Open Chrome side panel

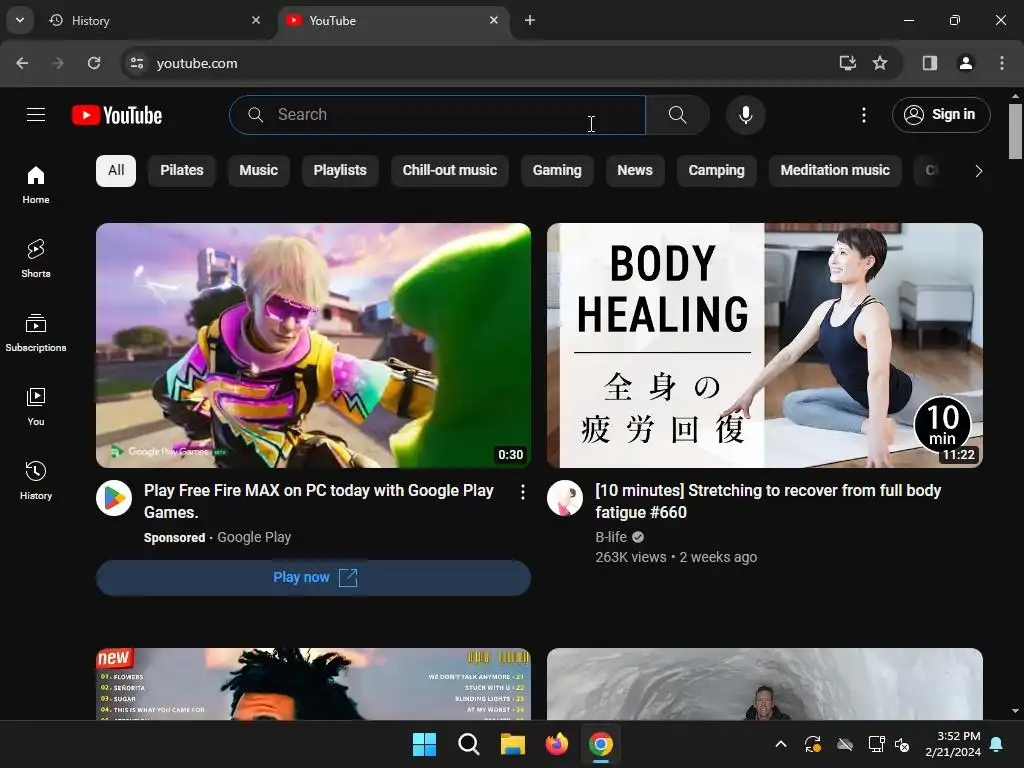[929, 63]
